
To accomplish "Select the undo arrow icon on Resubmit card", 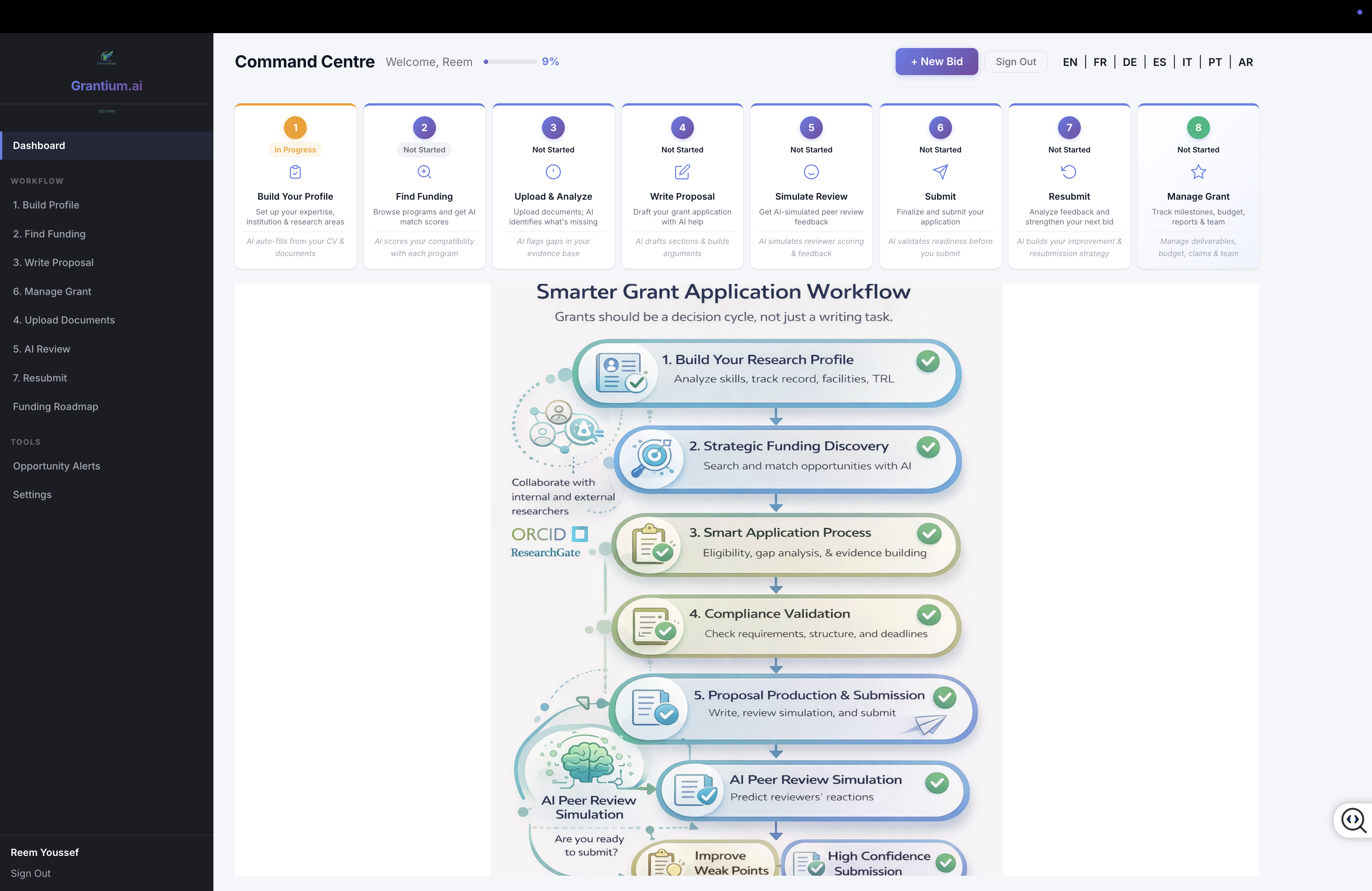I will 1069,172.
